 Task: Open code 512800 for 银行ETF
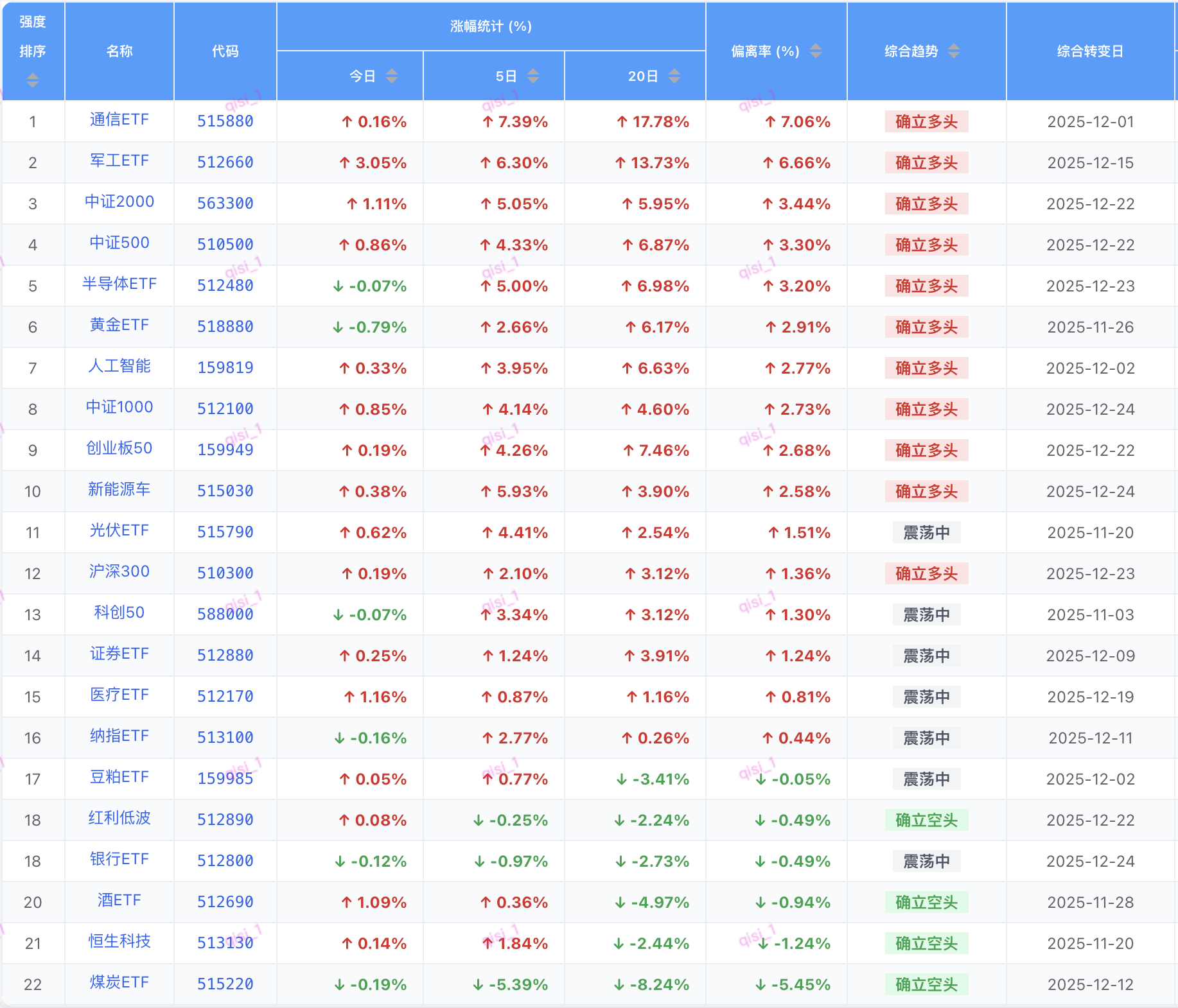click(225, 861)
